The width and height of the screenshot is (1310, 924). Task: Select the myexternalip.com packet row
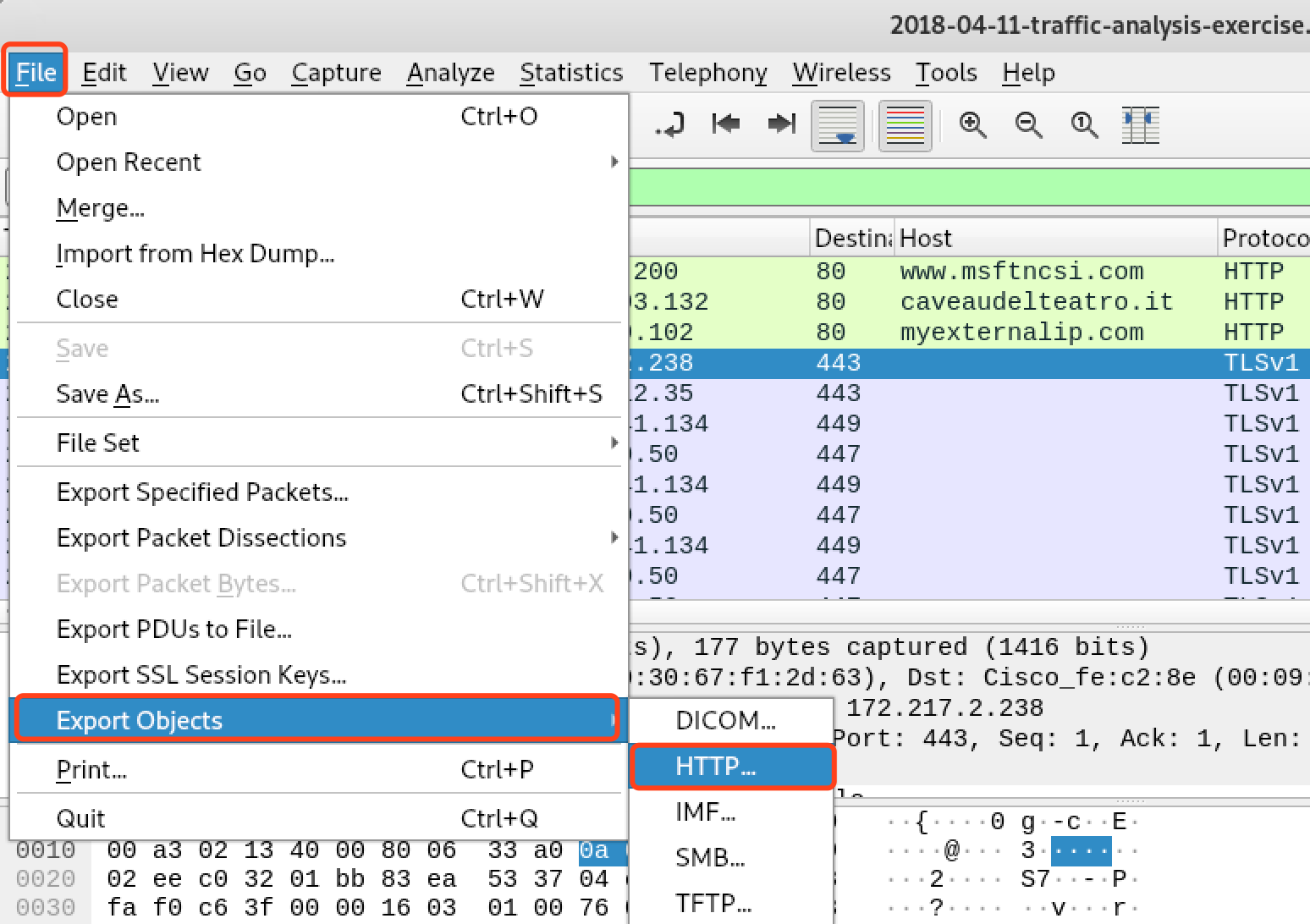point(969,332)
